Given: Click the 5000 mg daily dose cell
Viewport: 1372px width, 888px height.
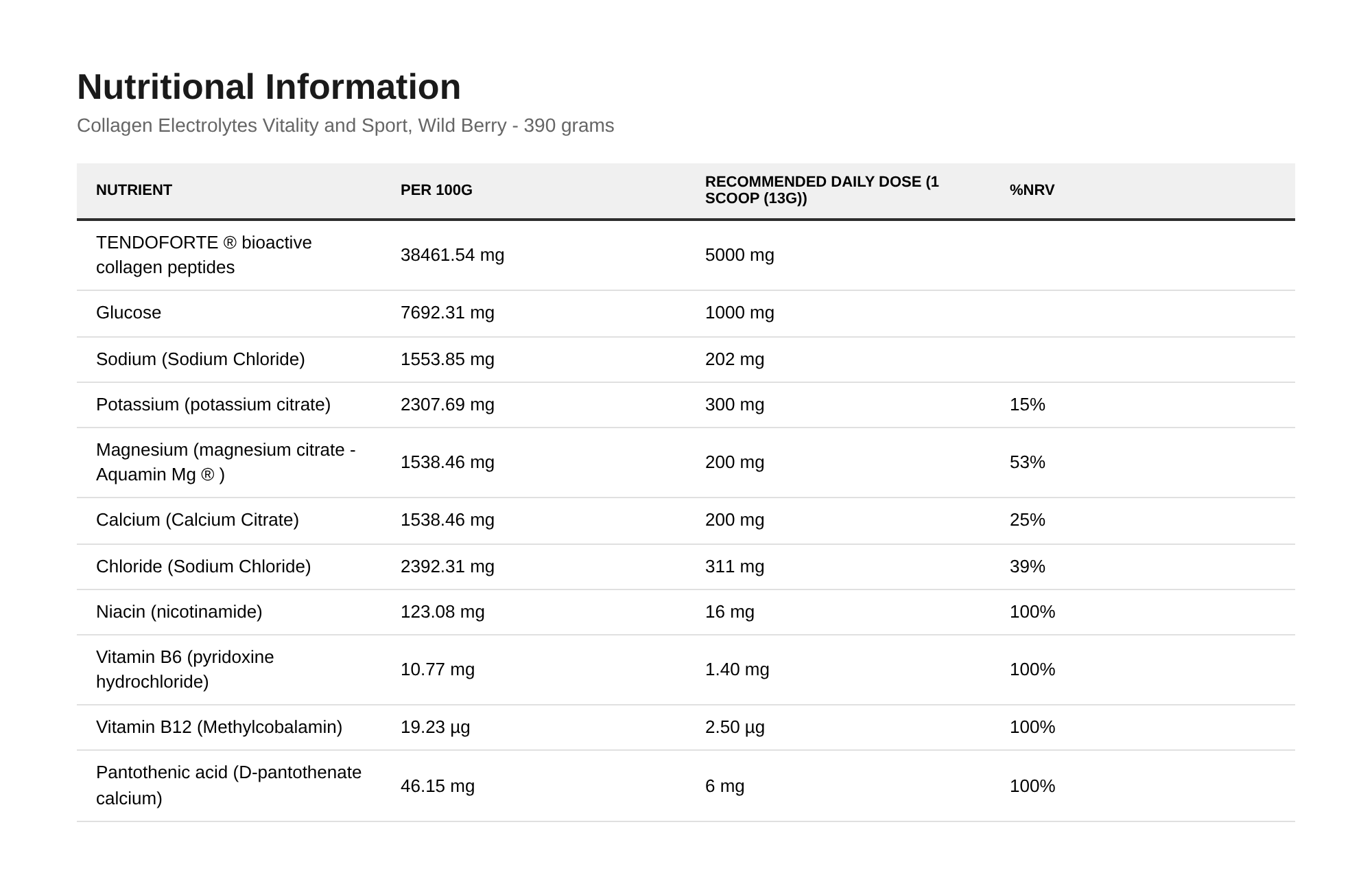Looking at the screenshot, I should click(740, 255).
